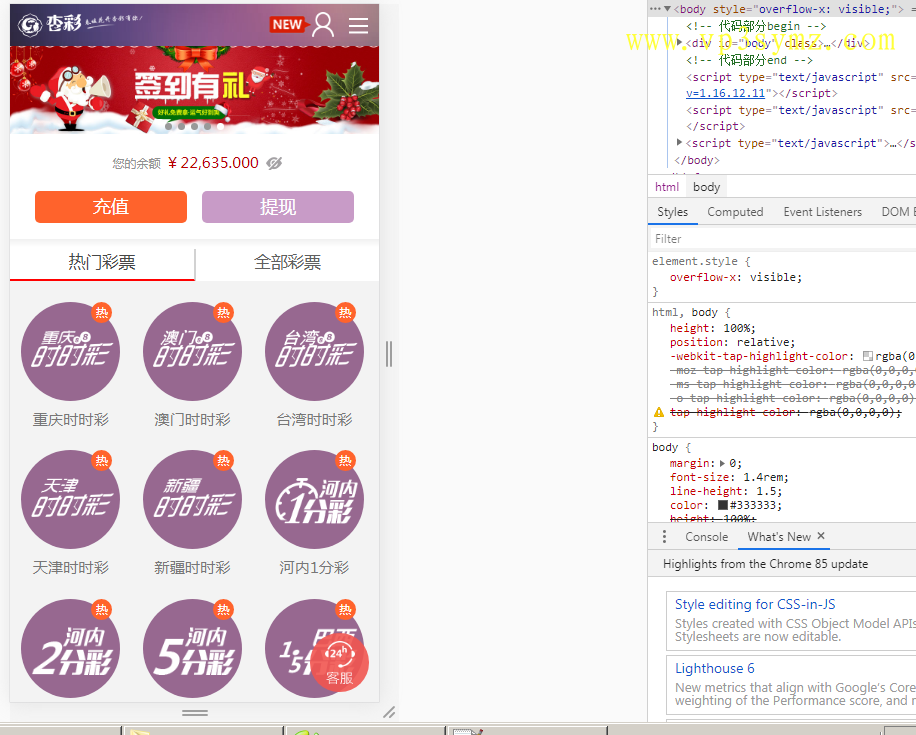Click the vertical device-width resize handle
916x735 pixels.
tap(389, 353)
